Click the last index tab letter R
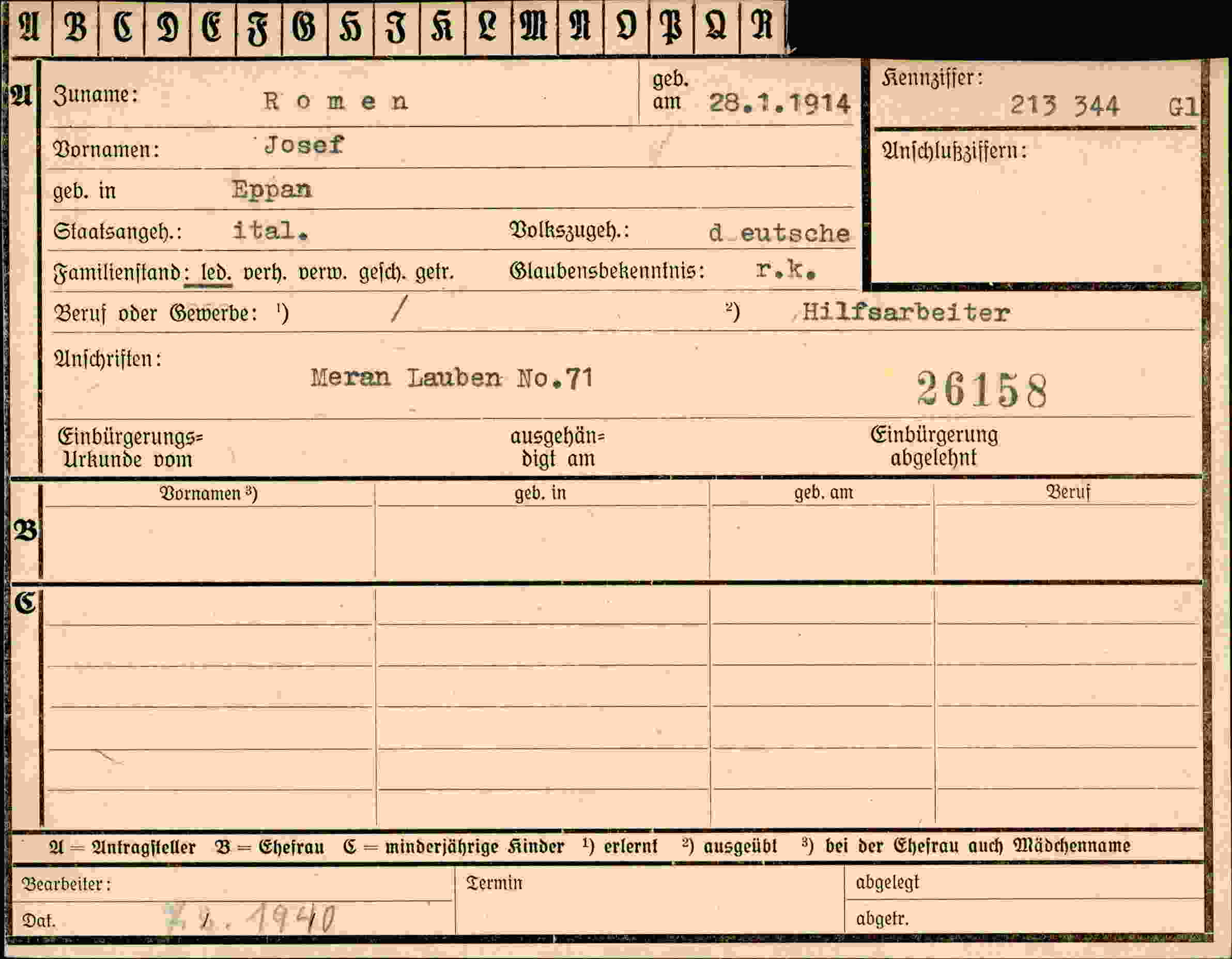1232x959 pixels. [762, 26]
